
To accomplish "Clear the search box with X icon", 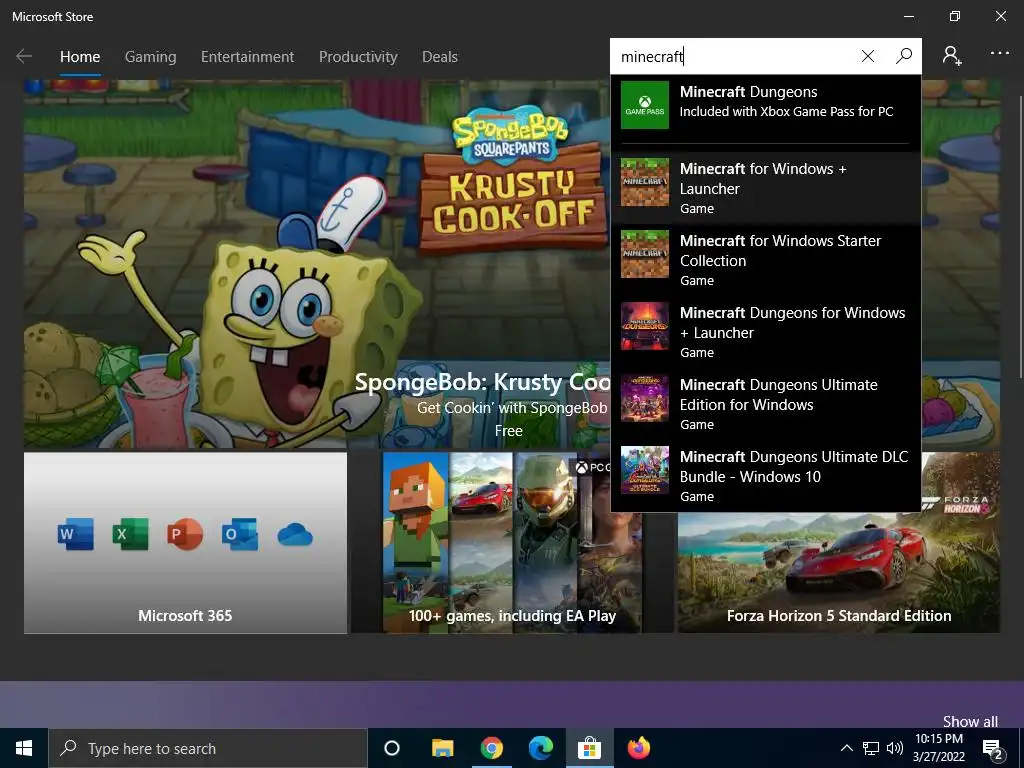I will click(867, 56).
